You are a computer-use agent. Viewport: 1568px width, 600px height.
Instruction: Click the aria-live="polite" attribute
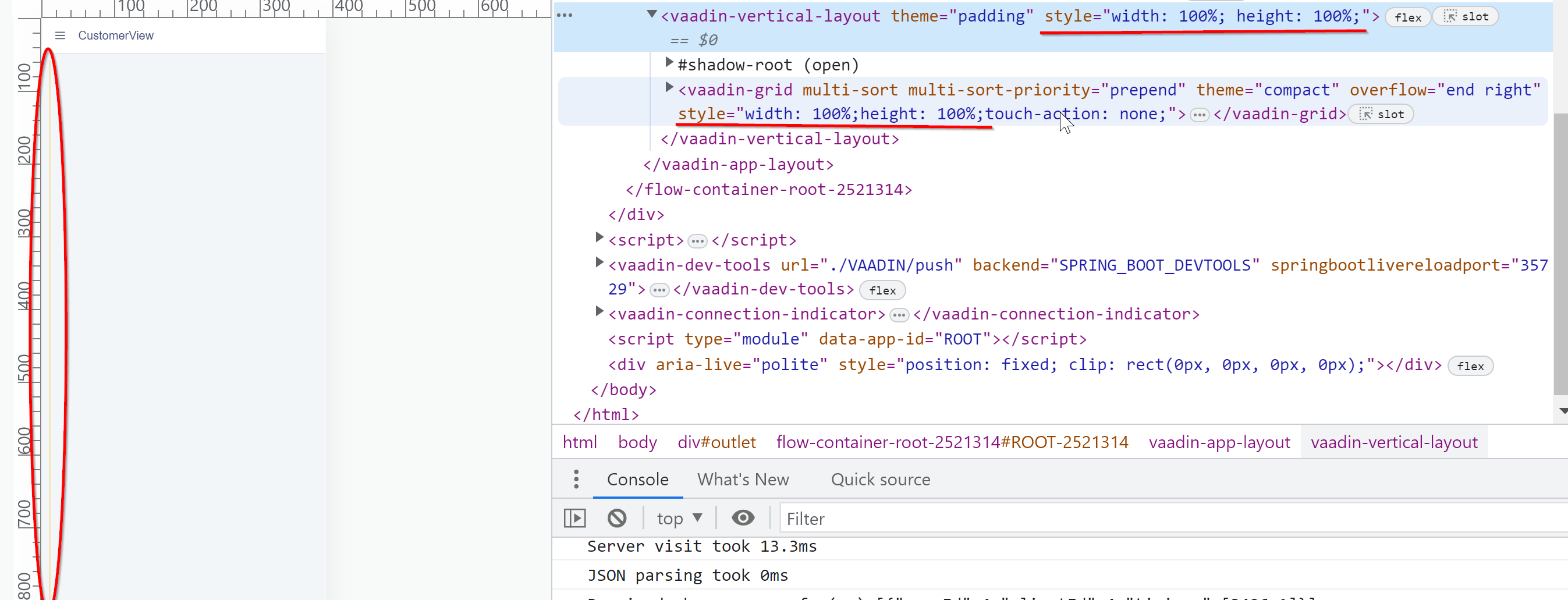(x=742, y=364)
